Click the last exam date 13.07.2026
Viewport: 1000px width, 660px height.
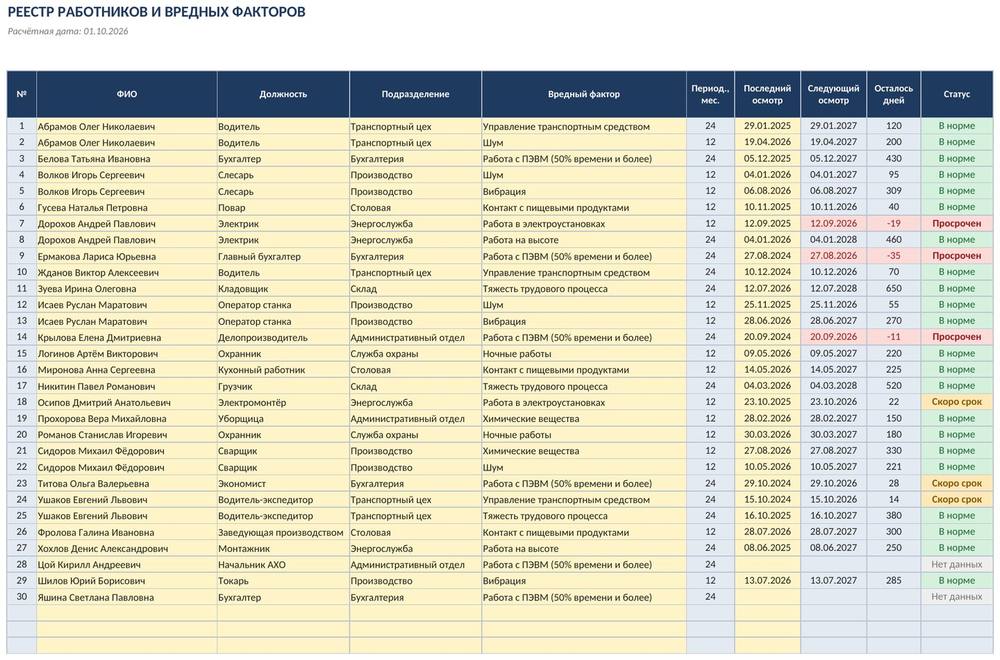tap(767, 580)
